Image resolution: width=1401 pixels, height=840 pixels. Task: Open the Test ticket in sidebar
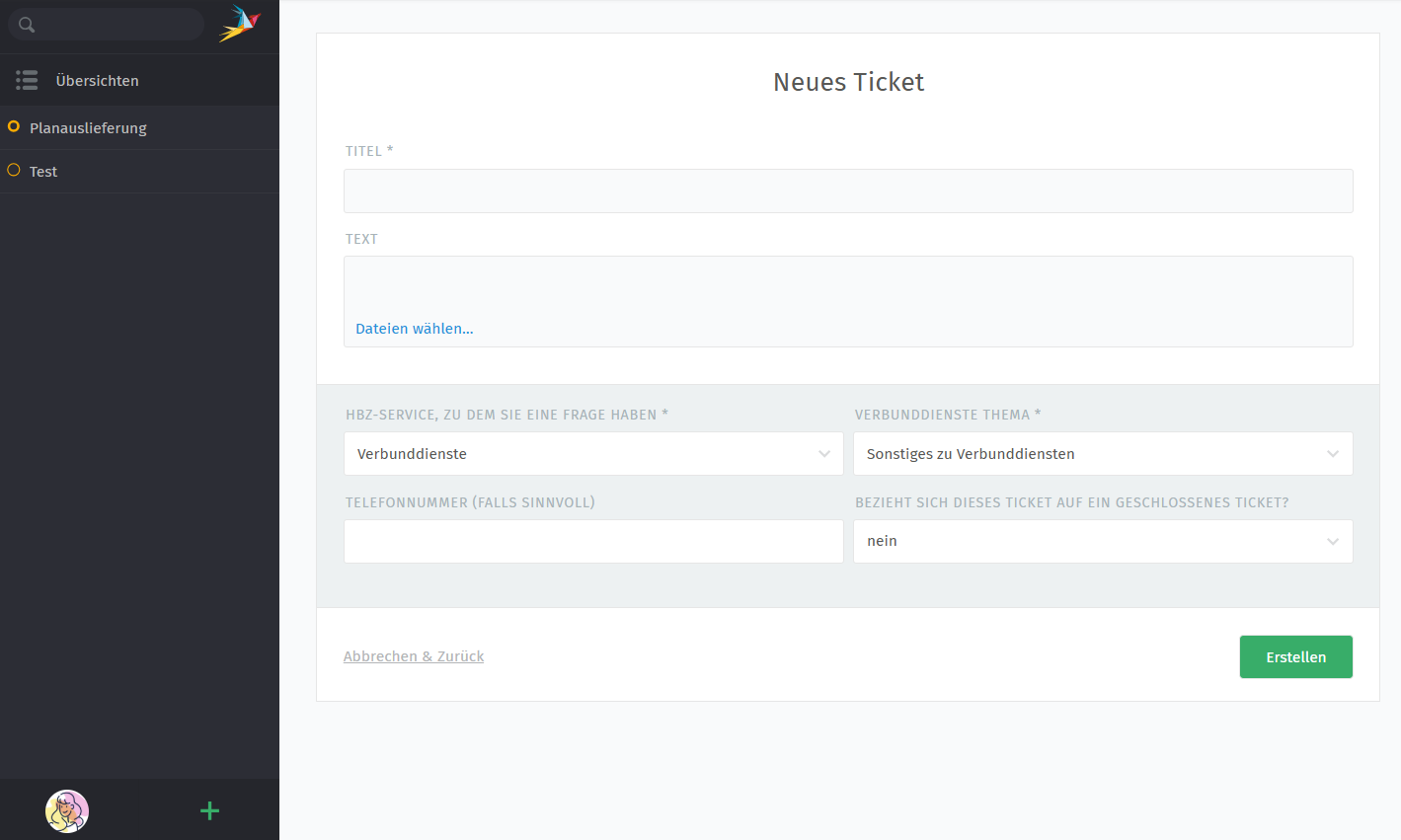click(x=43, y=172)
